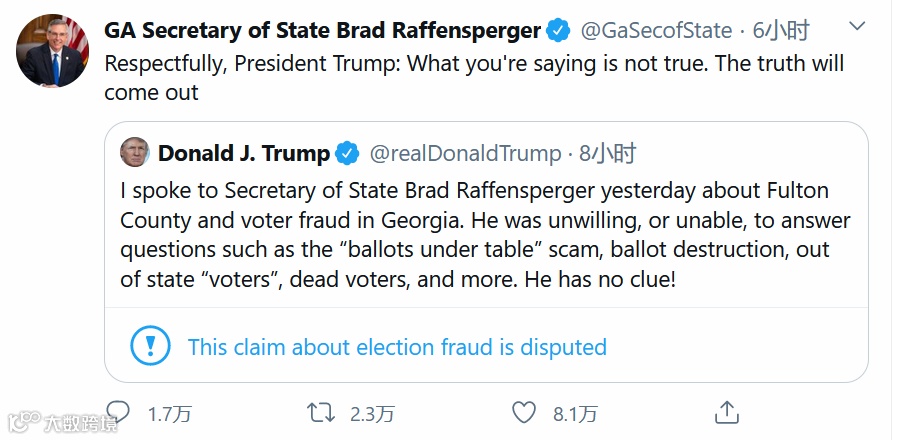Click Donald J. Trump's verified badge

point(347,154)
